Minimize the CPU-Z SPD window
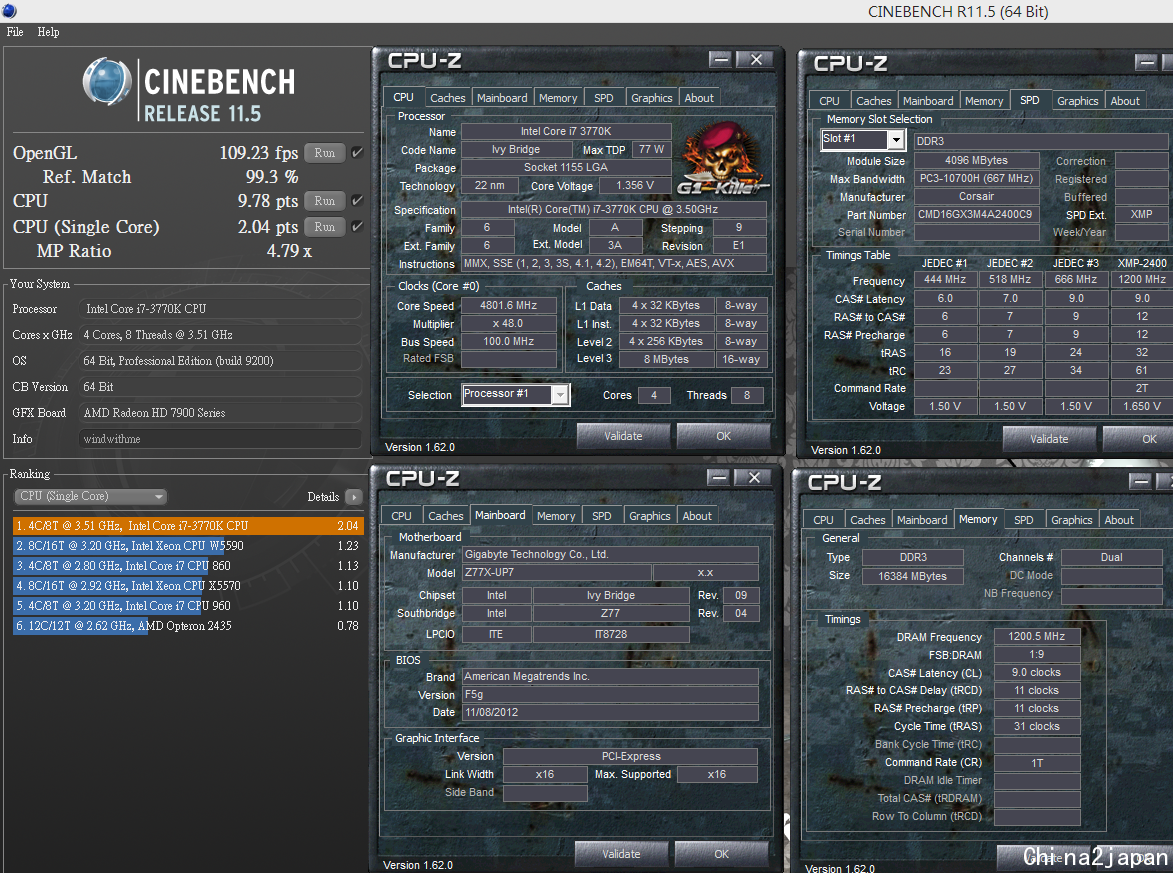 click(x=1146, y=62)
